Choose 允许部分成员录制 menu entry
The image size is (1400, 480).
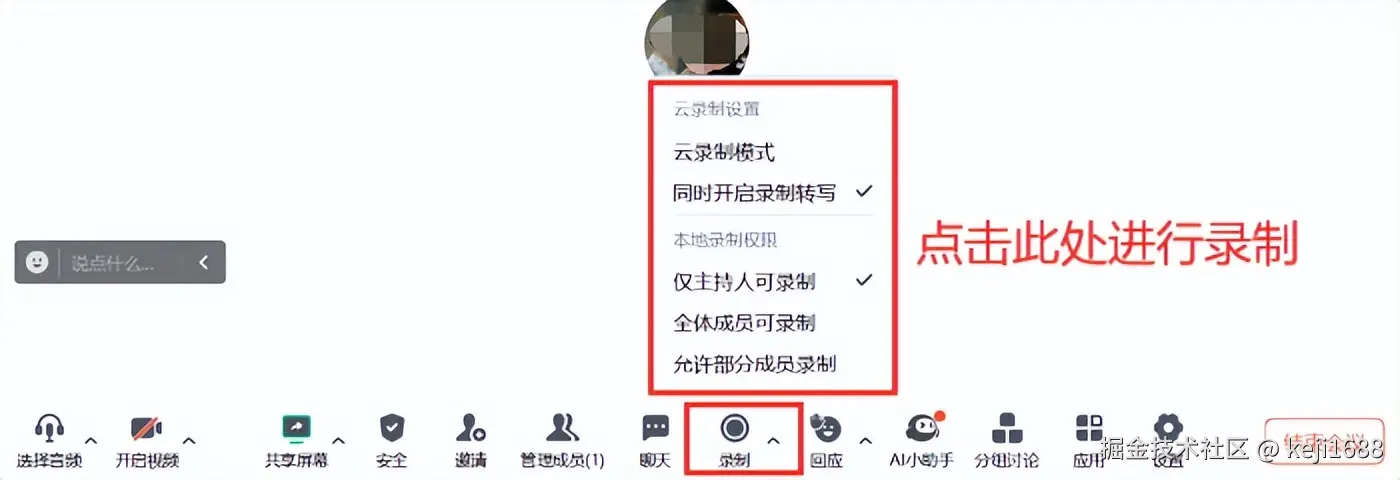(x=754, y=364)
